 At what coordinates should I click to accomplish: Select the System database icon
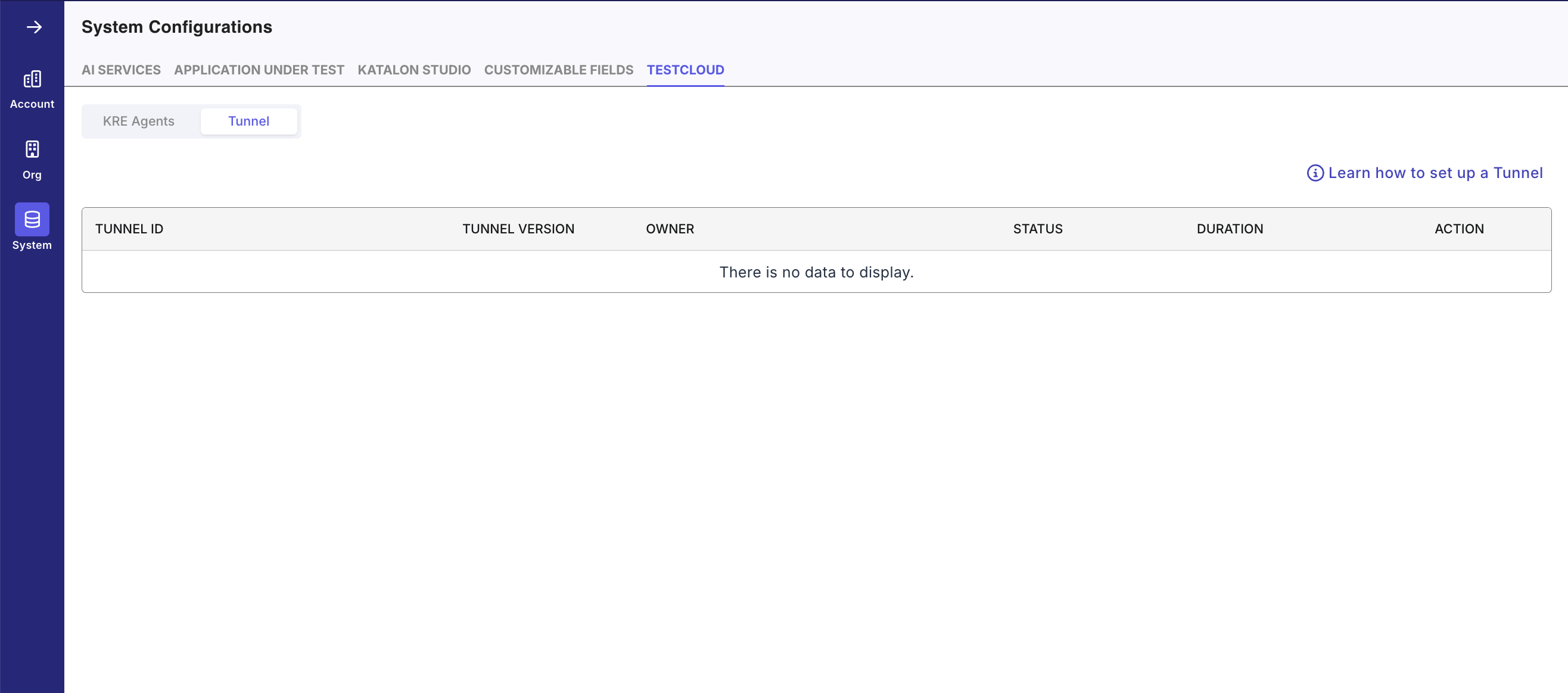(32, 219)
